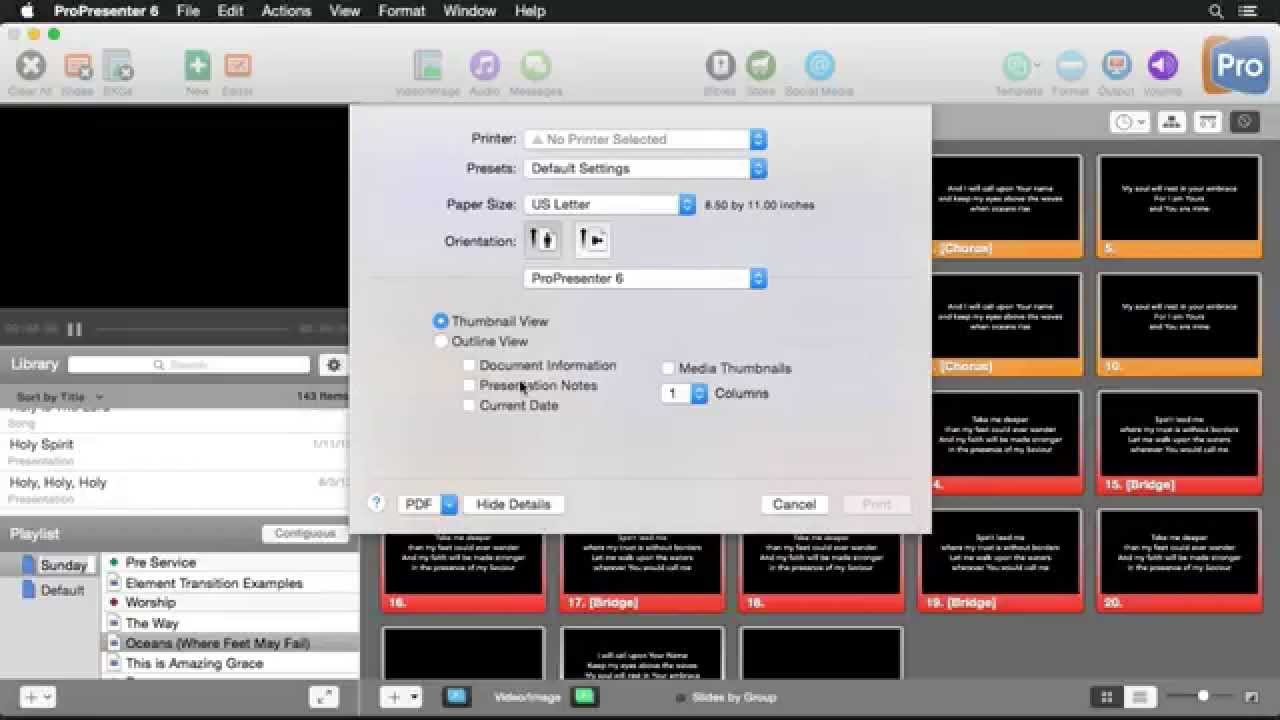
Task: Open the Paper Size dropdown
Action: click(x=610, y=204)
